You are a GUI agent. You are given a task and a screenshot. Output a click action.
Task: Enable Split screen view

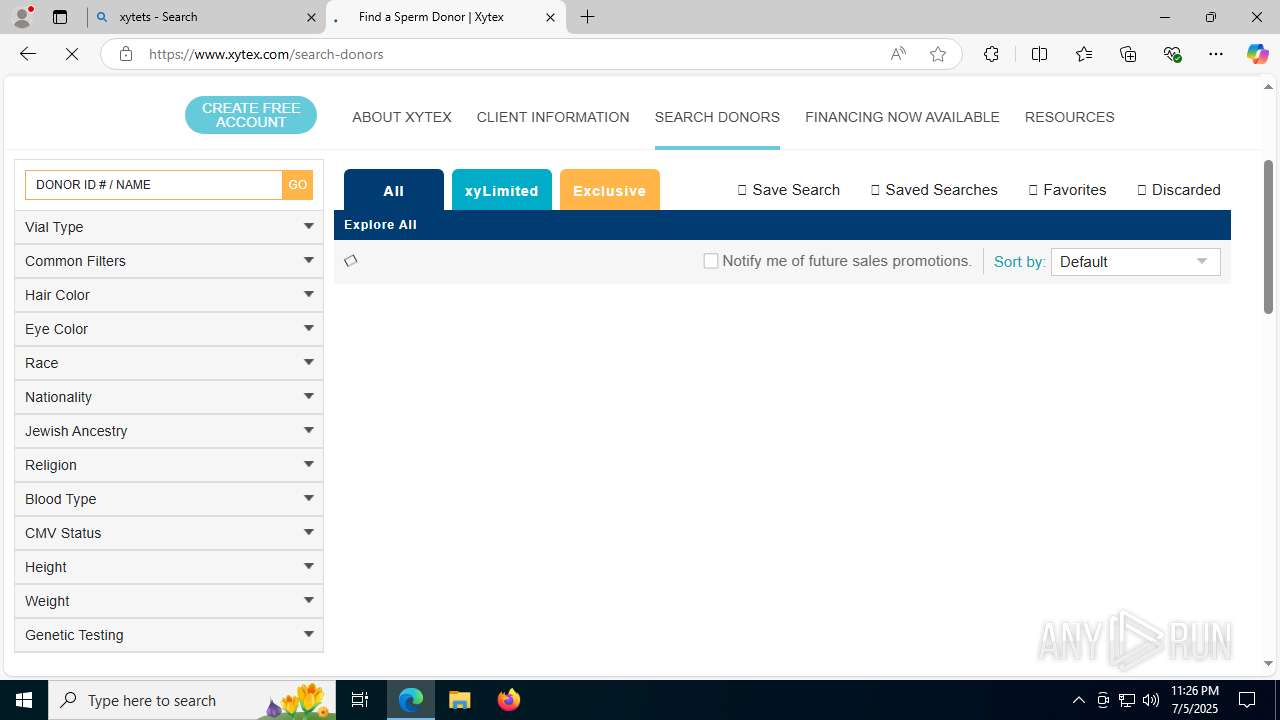[x=1039, y=54]
